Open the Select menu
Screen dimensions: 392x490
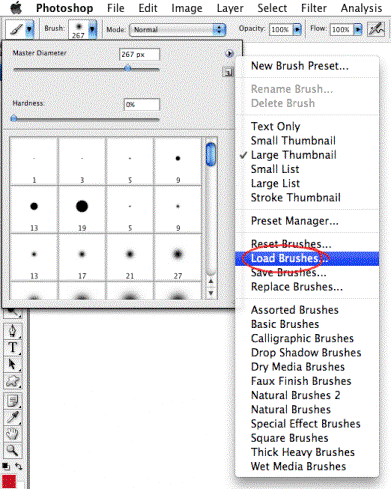(272, 8)
